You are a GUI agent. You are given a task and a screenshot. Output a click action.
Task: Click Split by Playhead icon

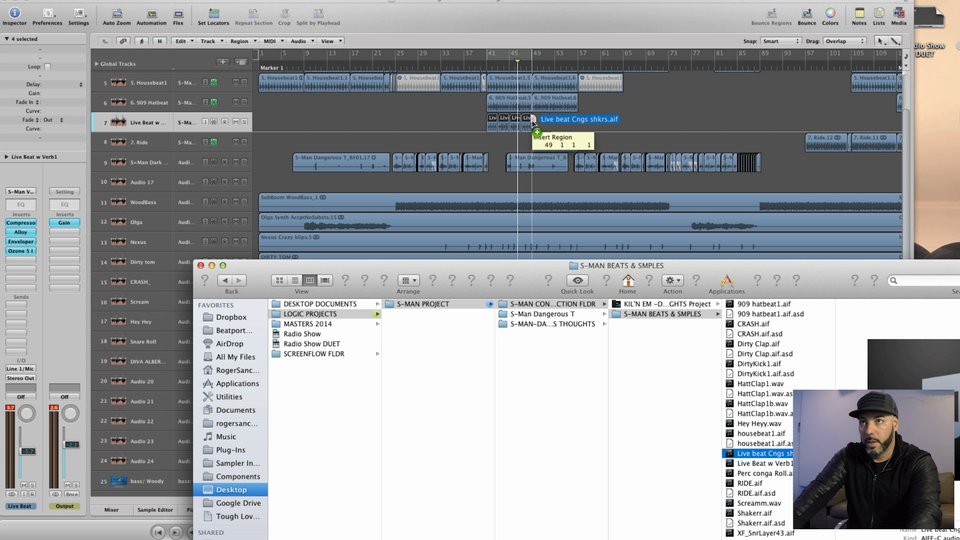pos(318,13)
